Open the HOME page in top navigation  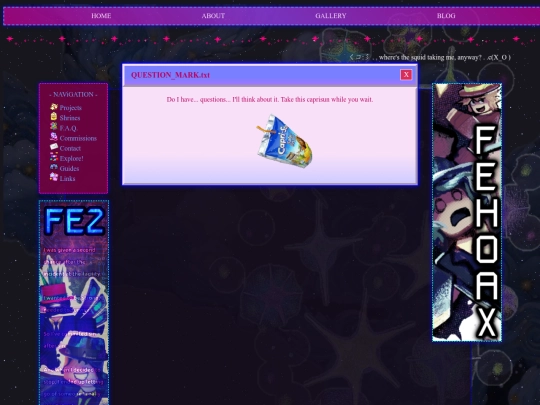tap(101, 16)
